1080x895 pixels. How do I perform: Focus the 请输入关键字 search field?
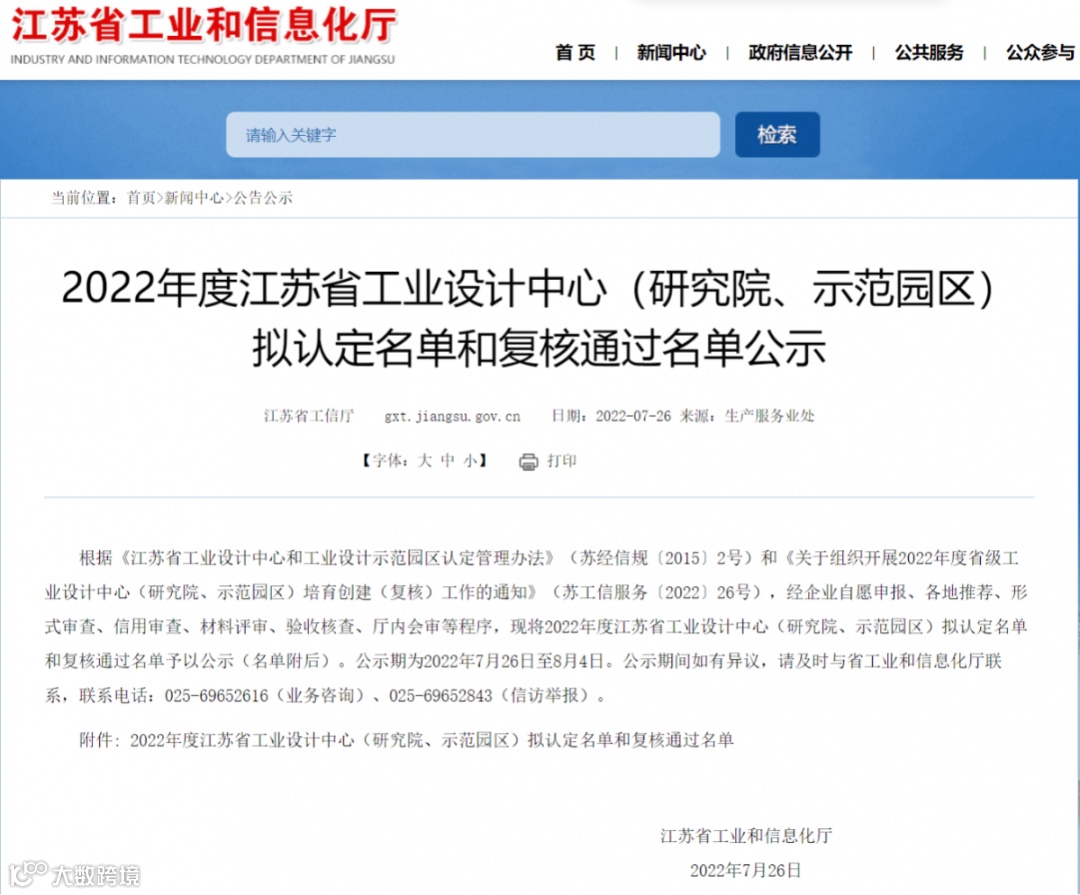tap(472, 134)
